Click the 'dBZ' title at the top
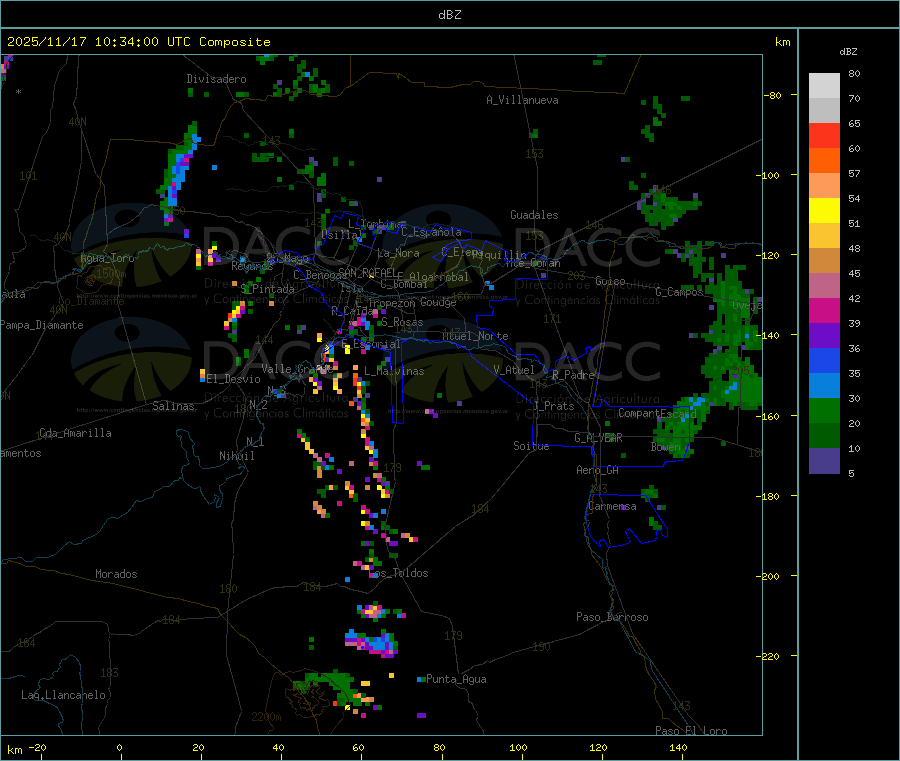Viewport: 900px width, 761px height. click(449, 15)
